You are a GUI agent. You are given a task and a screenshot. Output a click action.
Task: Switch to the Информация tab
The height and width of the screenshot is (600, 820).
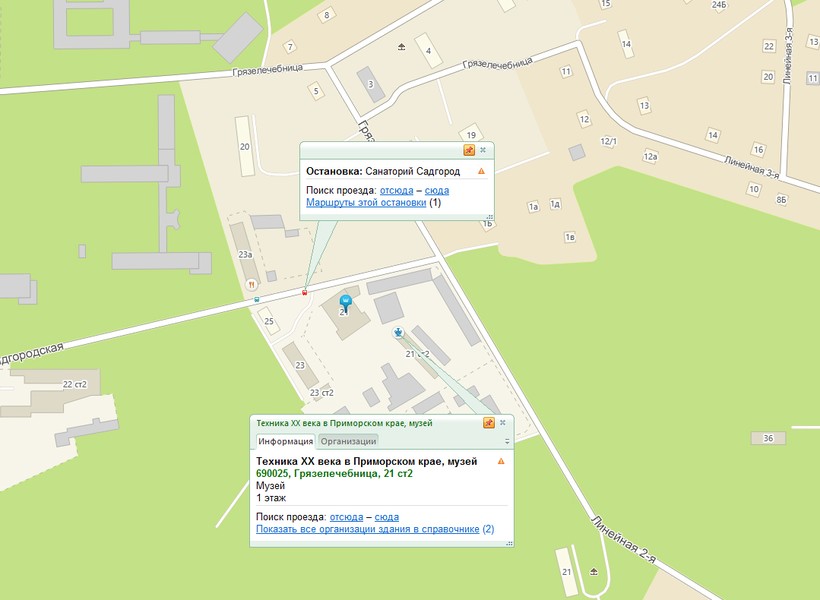click(286, 441)
